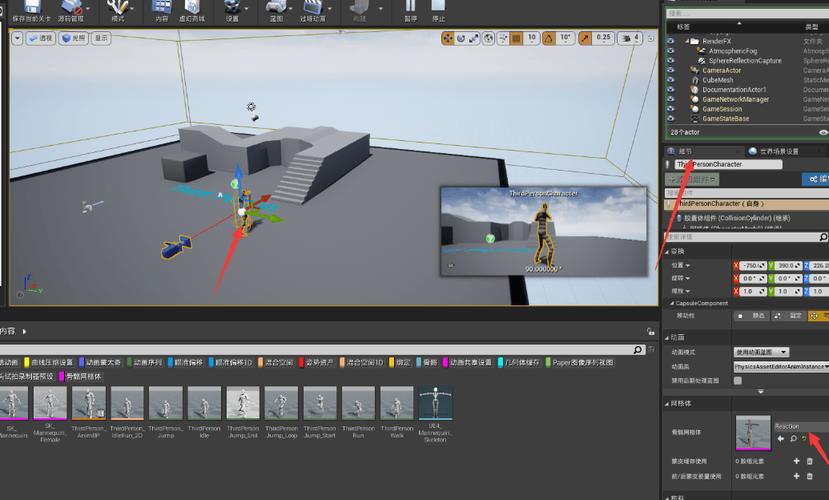Click skeletal mesh thumbnail in details
Image resolution: width=829 pixels, height=500 pixels.
point(753,433)
